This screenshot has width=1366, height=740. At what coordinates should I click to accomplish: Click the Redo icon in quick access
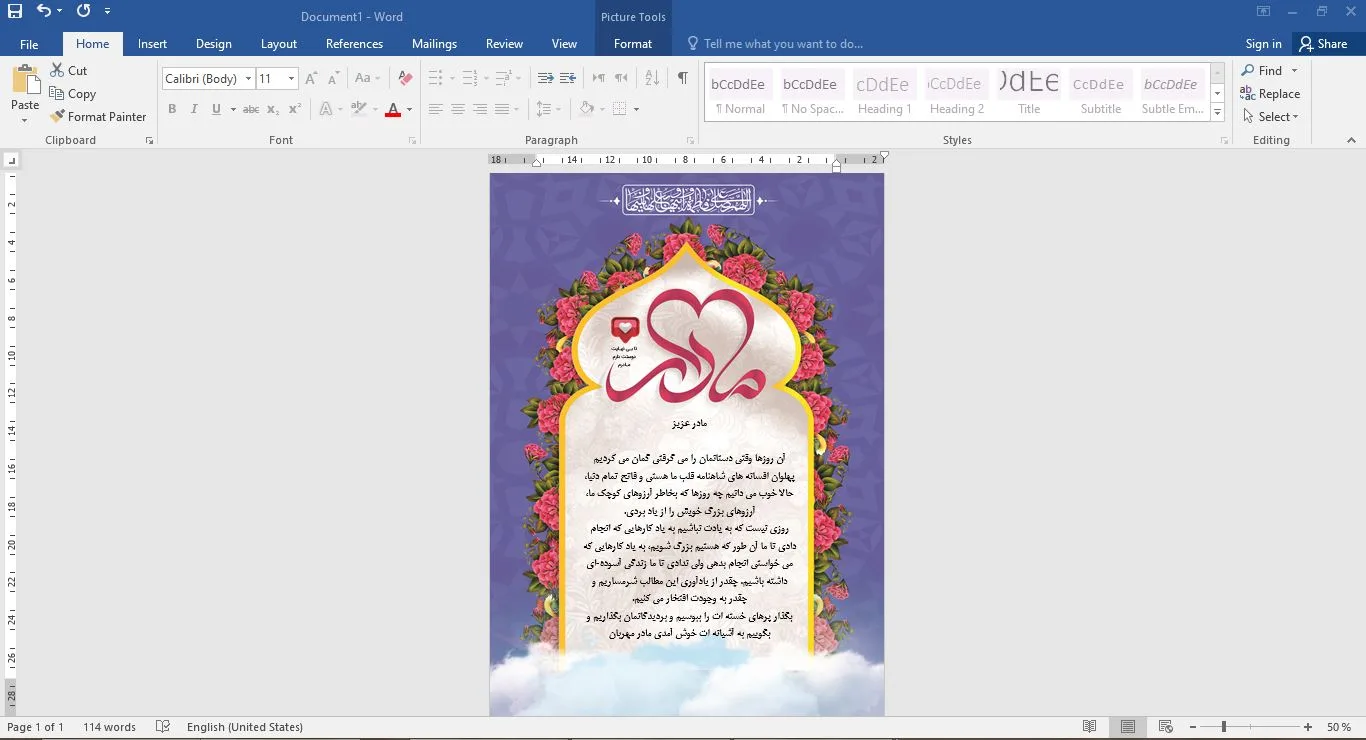(x=83, y=11)
